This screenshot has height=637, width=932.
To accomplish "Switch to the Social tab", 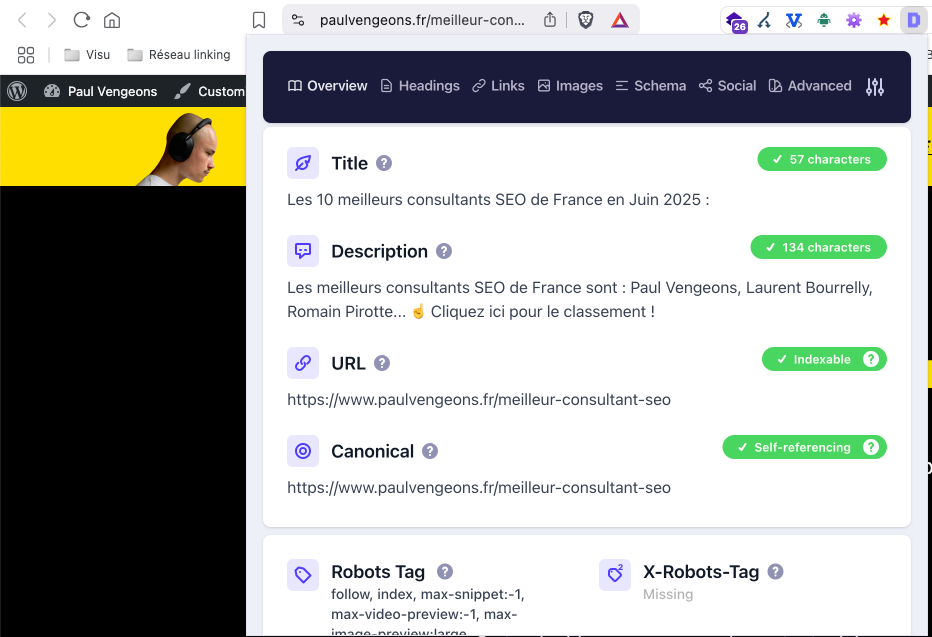I will click(x=727, y=86).
